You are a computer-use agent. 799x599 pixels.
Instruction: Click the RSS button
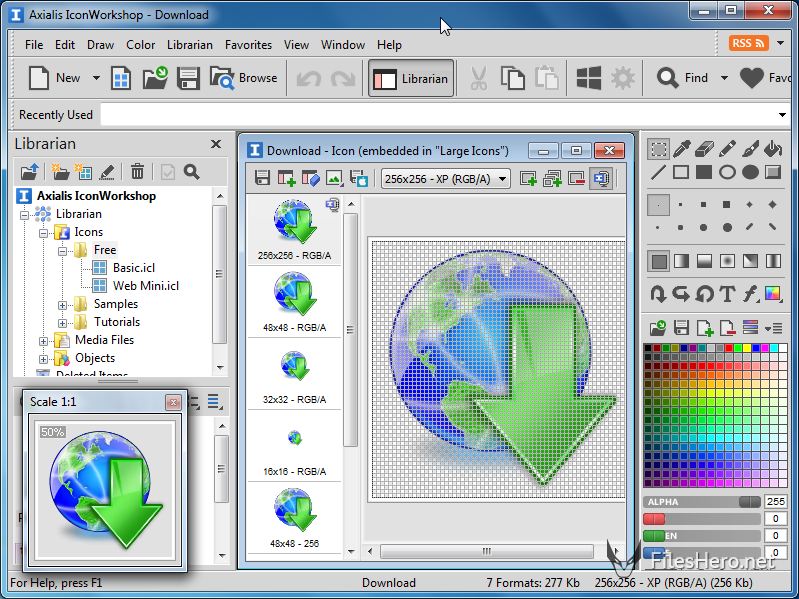pos(749,43)
